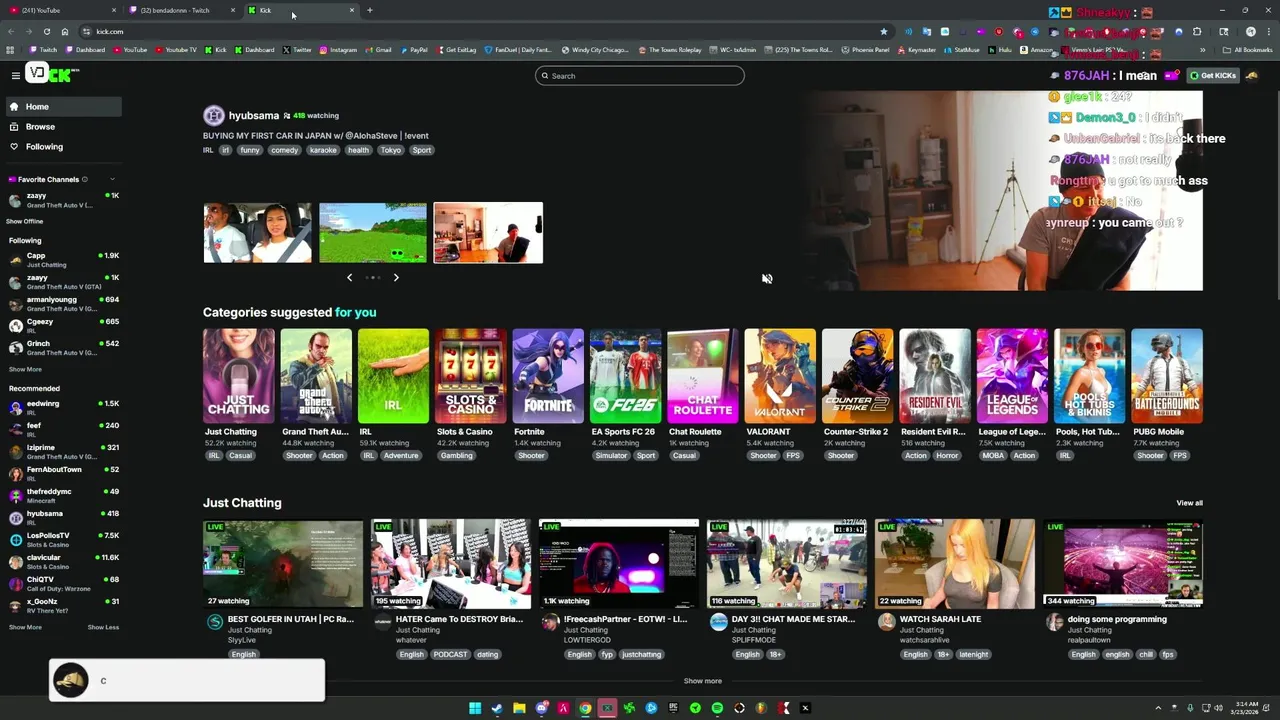Screen dimensions: 1280x720
Task: Click the Kick search field
Action: pos(640,76)
